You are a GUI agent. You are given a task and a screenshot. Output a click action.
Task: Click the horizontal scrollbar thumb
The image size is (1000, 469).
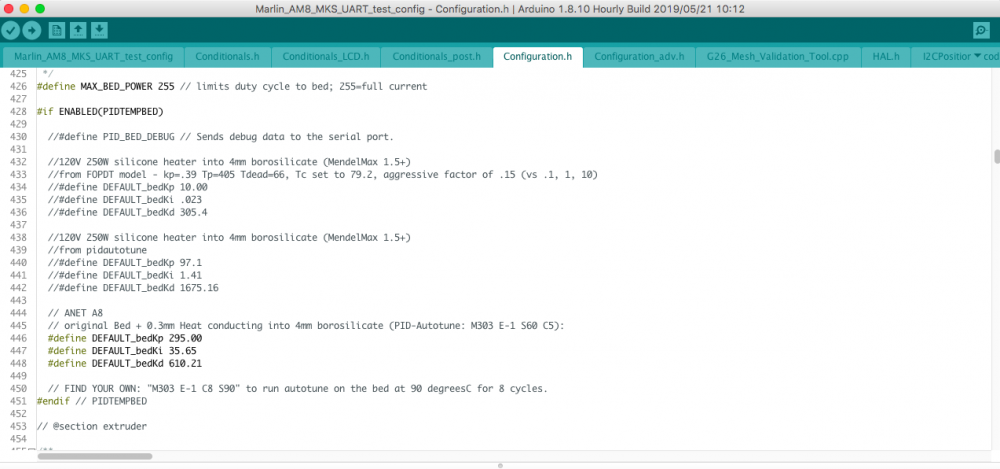94,456
